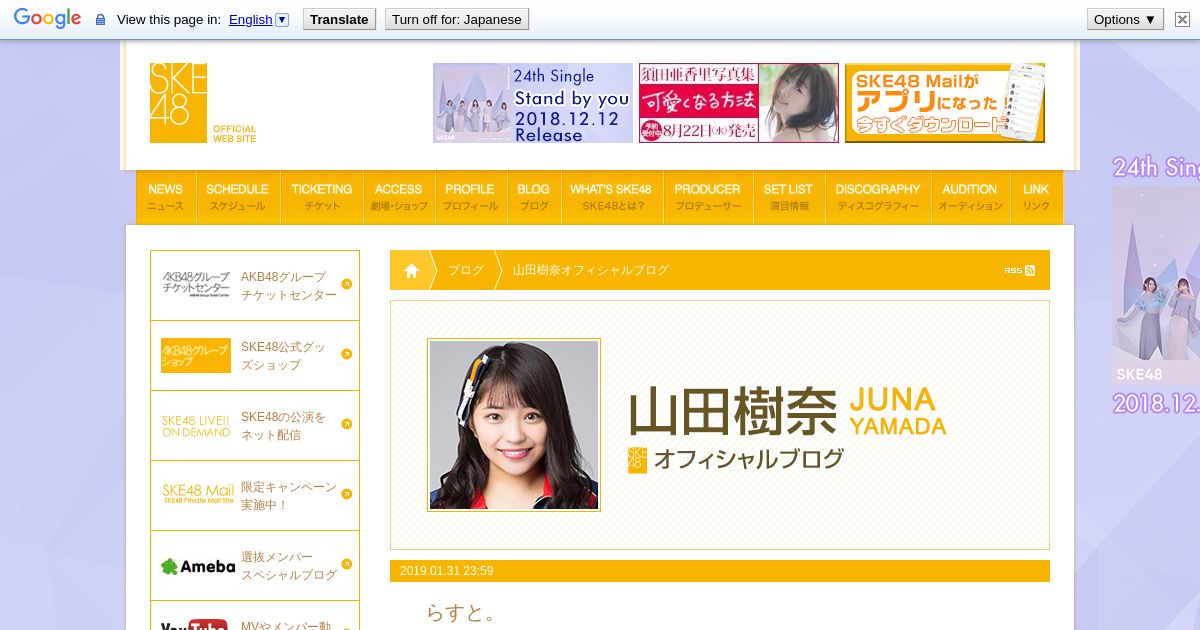Click Juna Yamada profile photo
Image resolution: width=1200 pixels, height=630 pixels.
point(514,425)
